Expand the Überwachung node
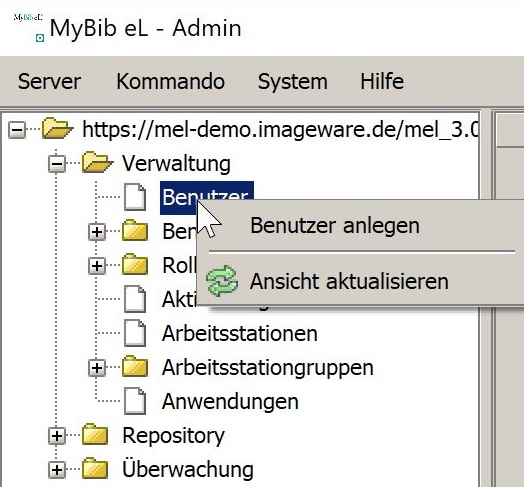 click(x=57, y=470)
